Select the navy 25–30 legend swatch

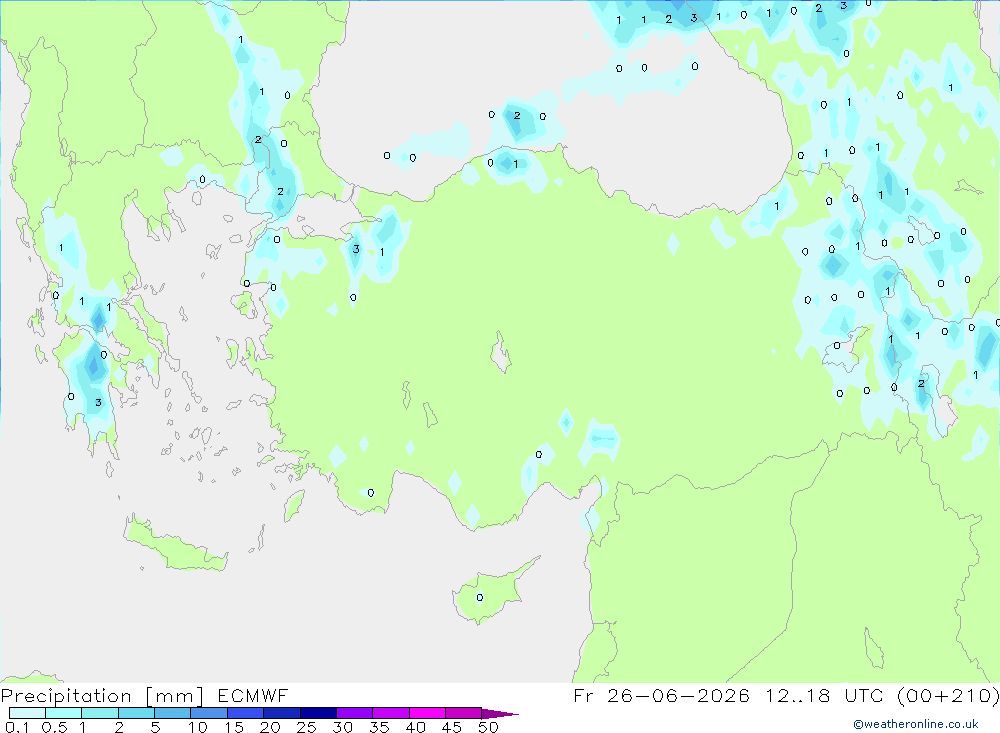[318, 713]
